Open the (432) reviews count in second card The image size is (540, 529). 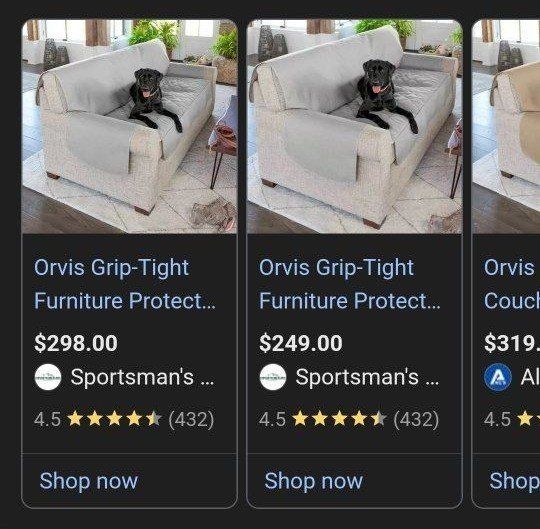416,419
